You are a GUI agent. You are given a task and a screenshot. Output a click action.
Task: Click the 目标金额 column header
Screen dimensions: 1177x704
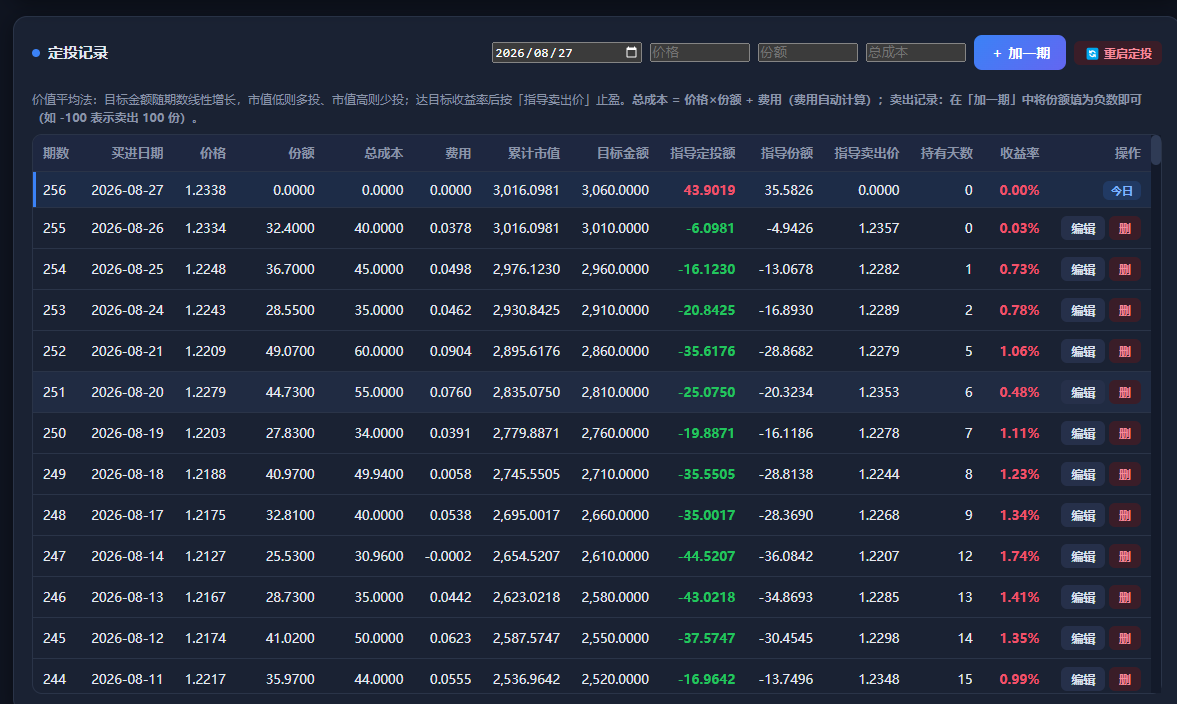(622, 153)
